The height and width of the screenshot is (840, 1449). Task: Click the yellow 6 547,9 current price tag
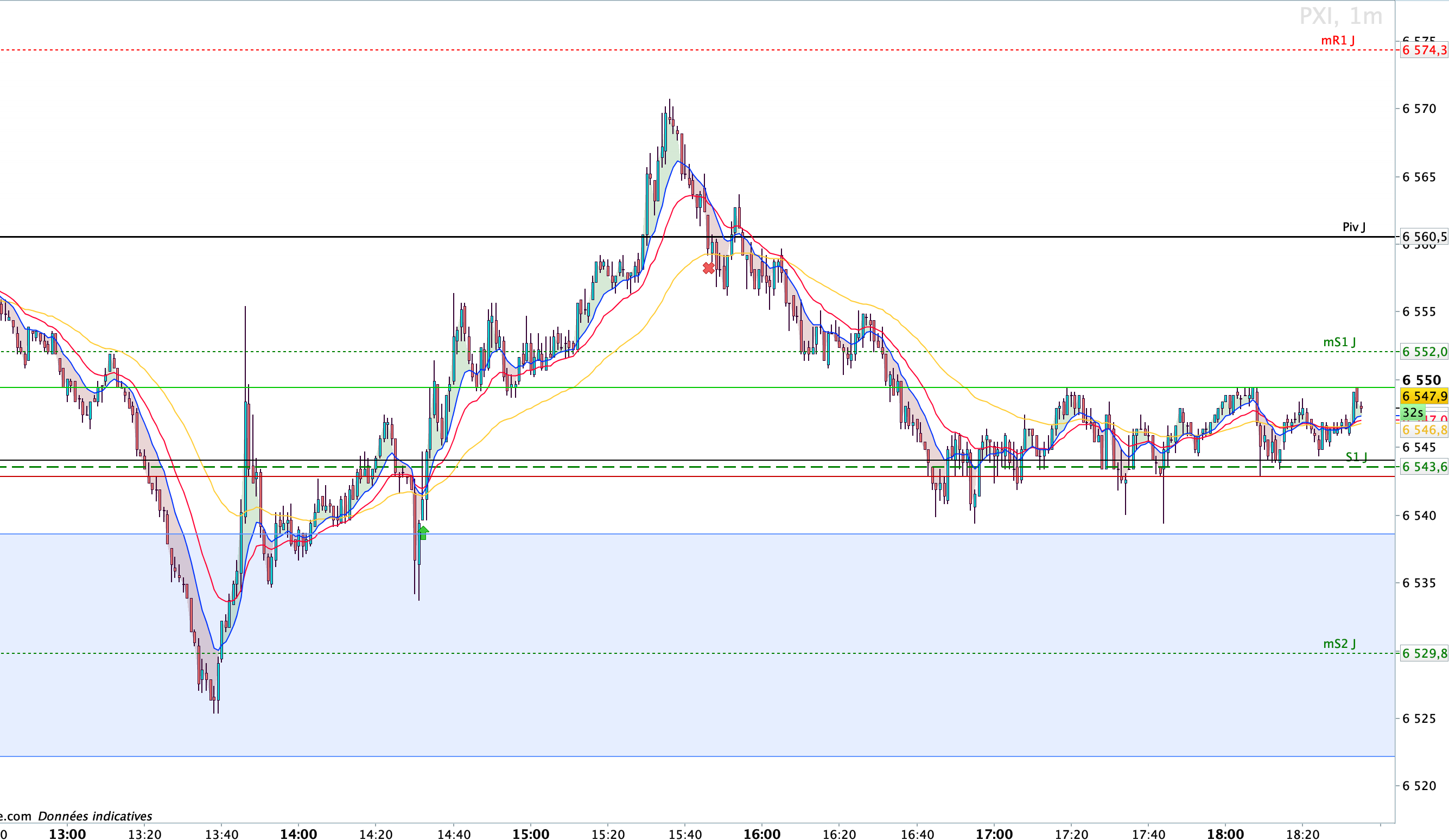(x=1423, y=396)
